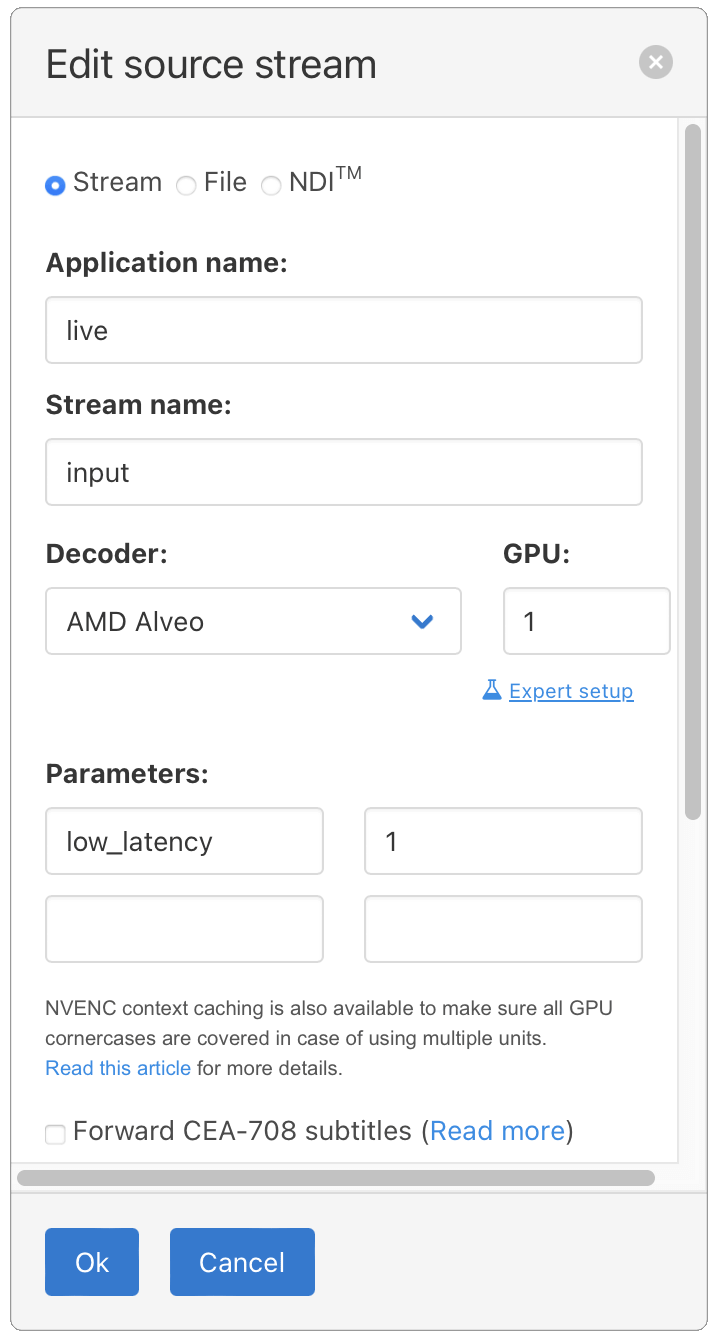Click the blue chevron in the Decoder dropdown

[421, 621]
